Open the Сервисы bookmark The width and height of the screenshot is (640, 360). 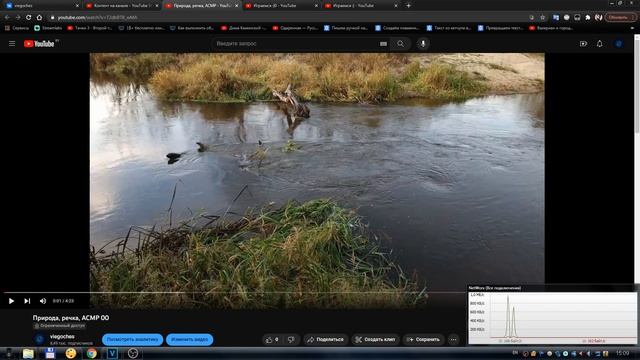[17, 28]
